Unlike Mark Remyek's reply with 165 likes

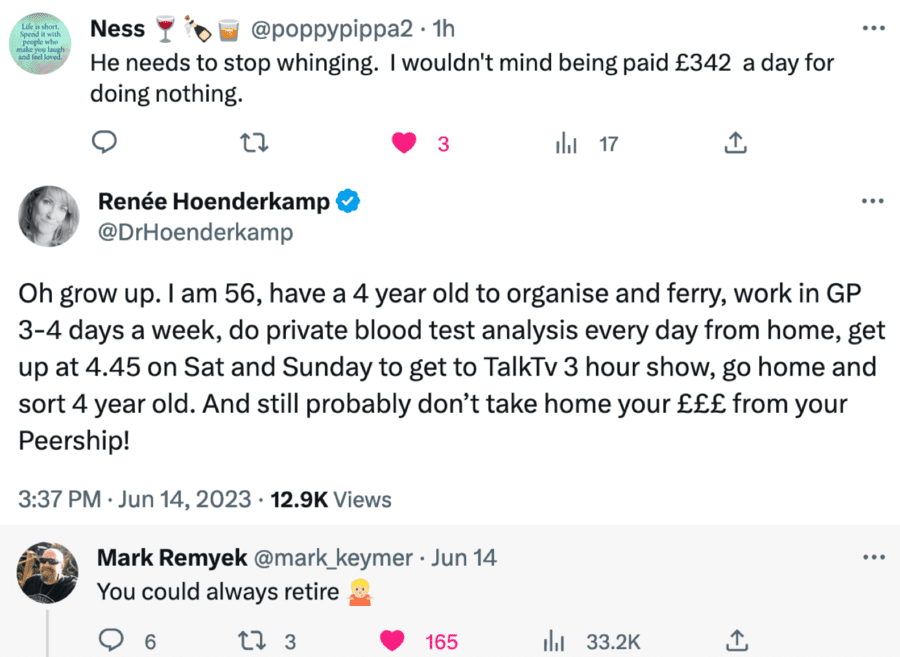tap(392, 641)
